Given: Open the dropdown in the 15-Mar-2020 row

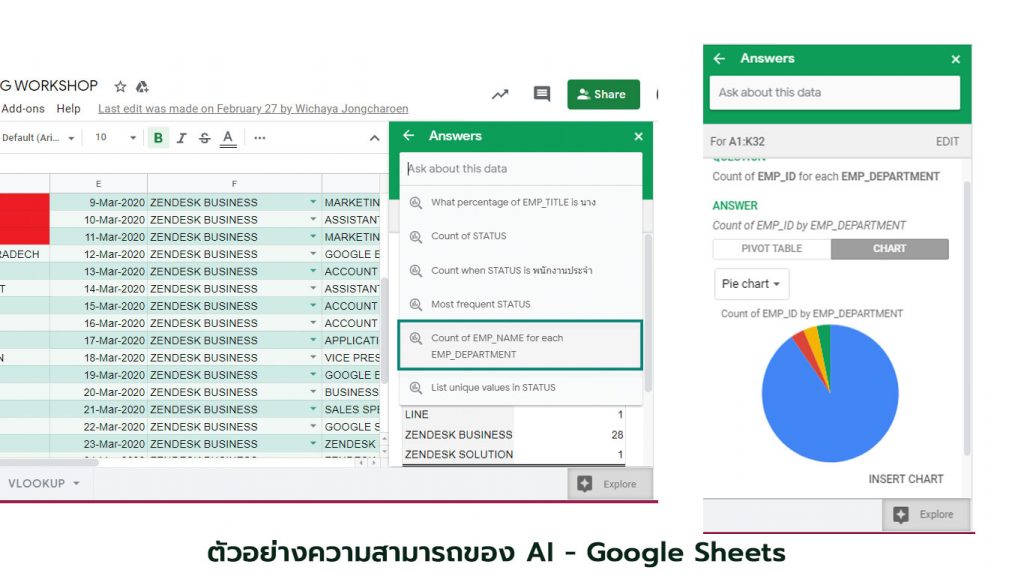Looking at the screenshot, I should 313,306.
